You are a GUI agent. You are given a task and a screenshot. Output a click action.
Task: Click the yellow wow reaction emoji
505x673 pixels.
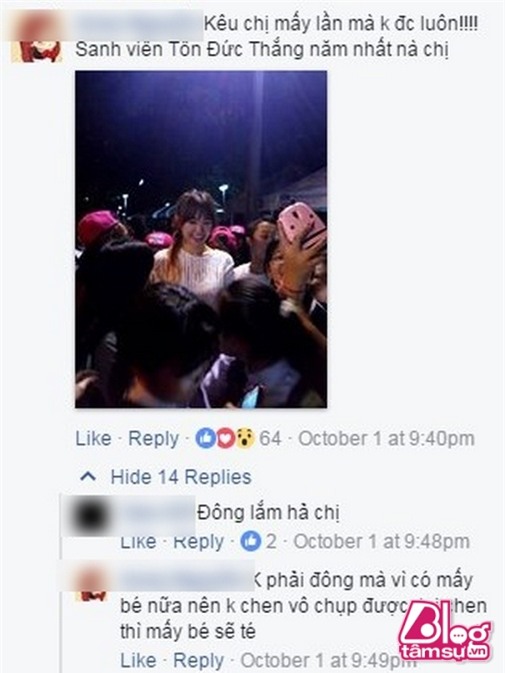point(245,438)
